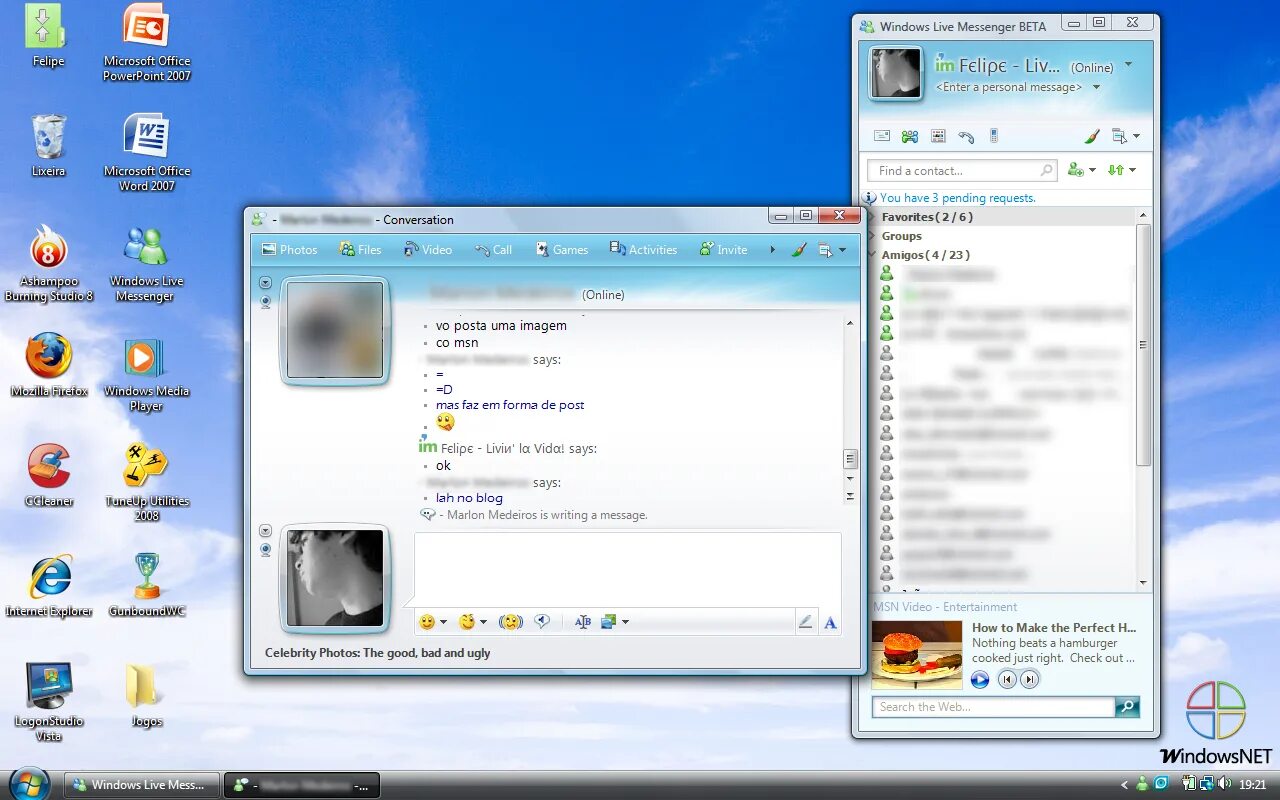1280x800 pixels.
Task: Click the web search magnifier button
Action: point(1127,707)
